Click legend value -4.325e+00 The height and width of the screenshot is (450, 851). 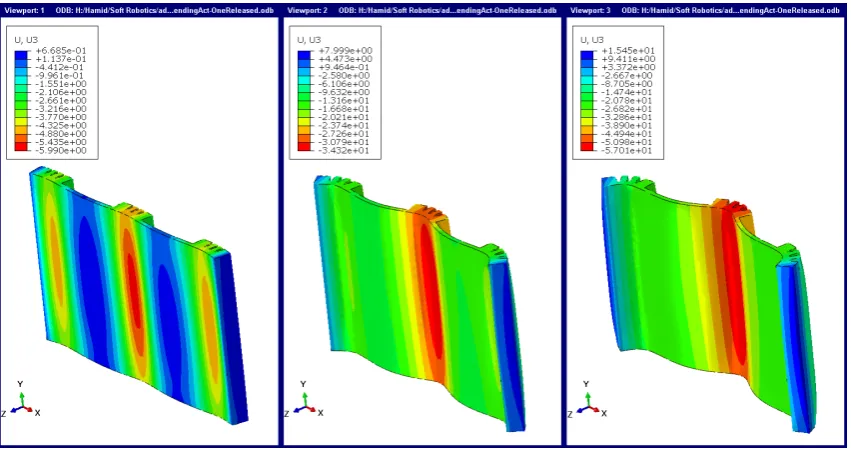61,125
